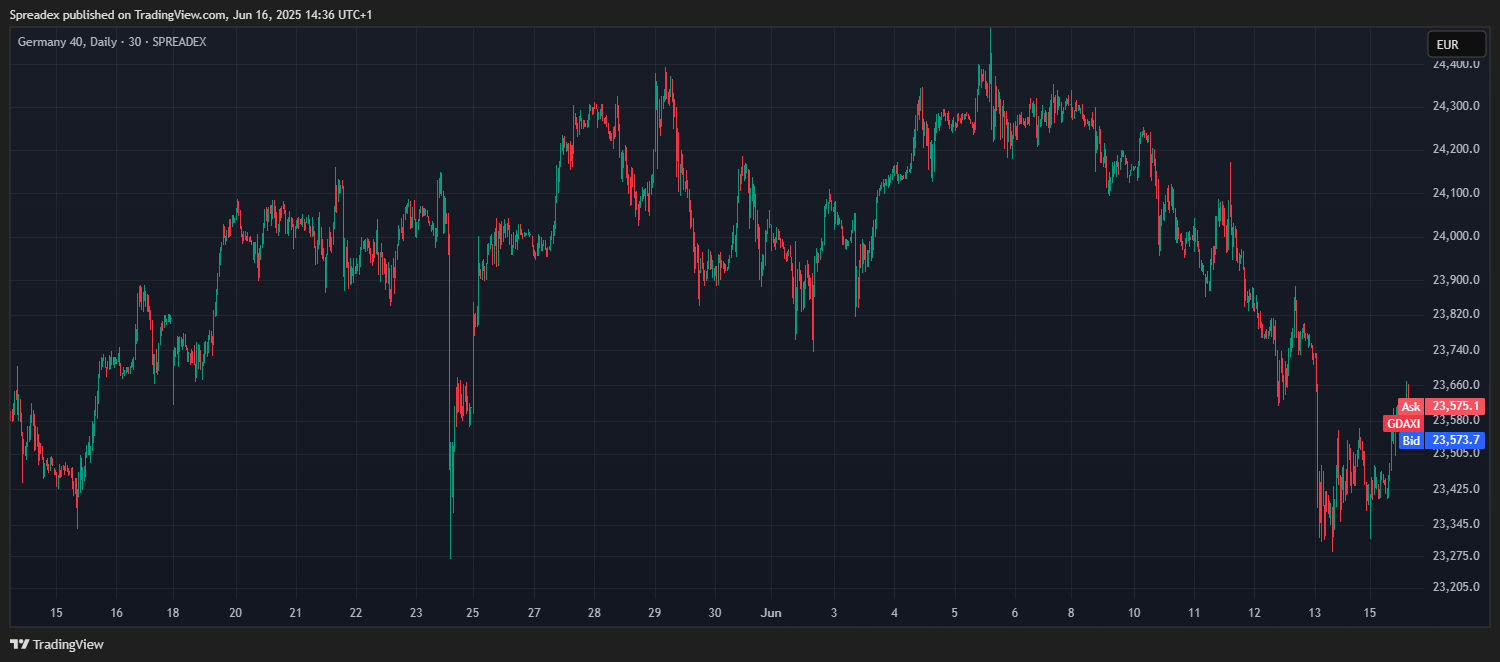The image size is (1500, 662).
Task: Click the 23,425.0 price axis label
Action: [1456, 489]
